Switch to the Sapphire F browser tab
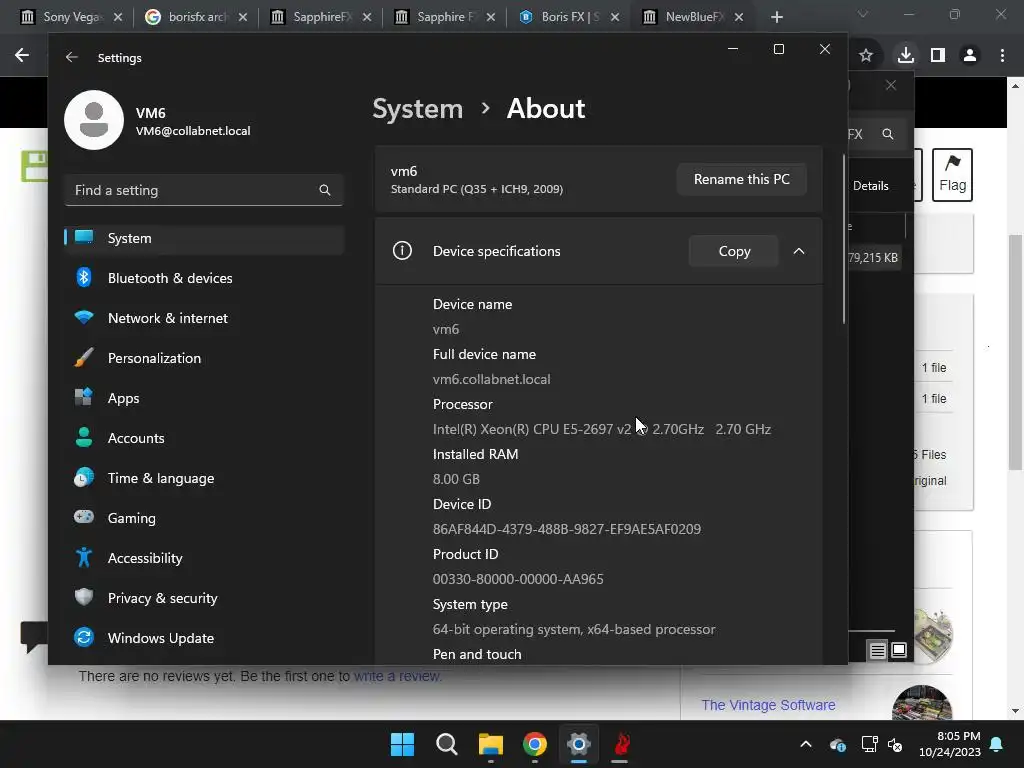The height and width of the screenshot is (768, 1024). click(x=445, y=17)
